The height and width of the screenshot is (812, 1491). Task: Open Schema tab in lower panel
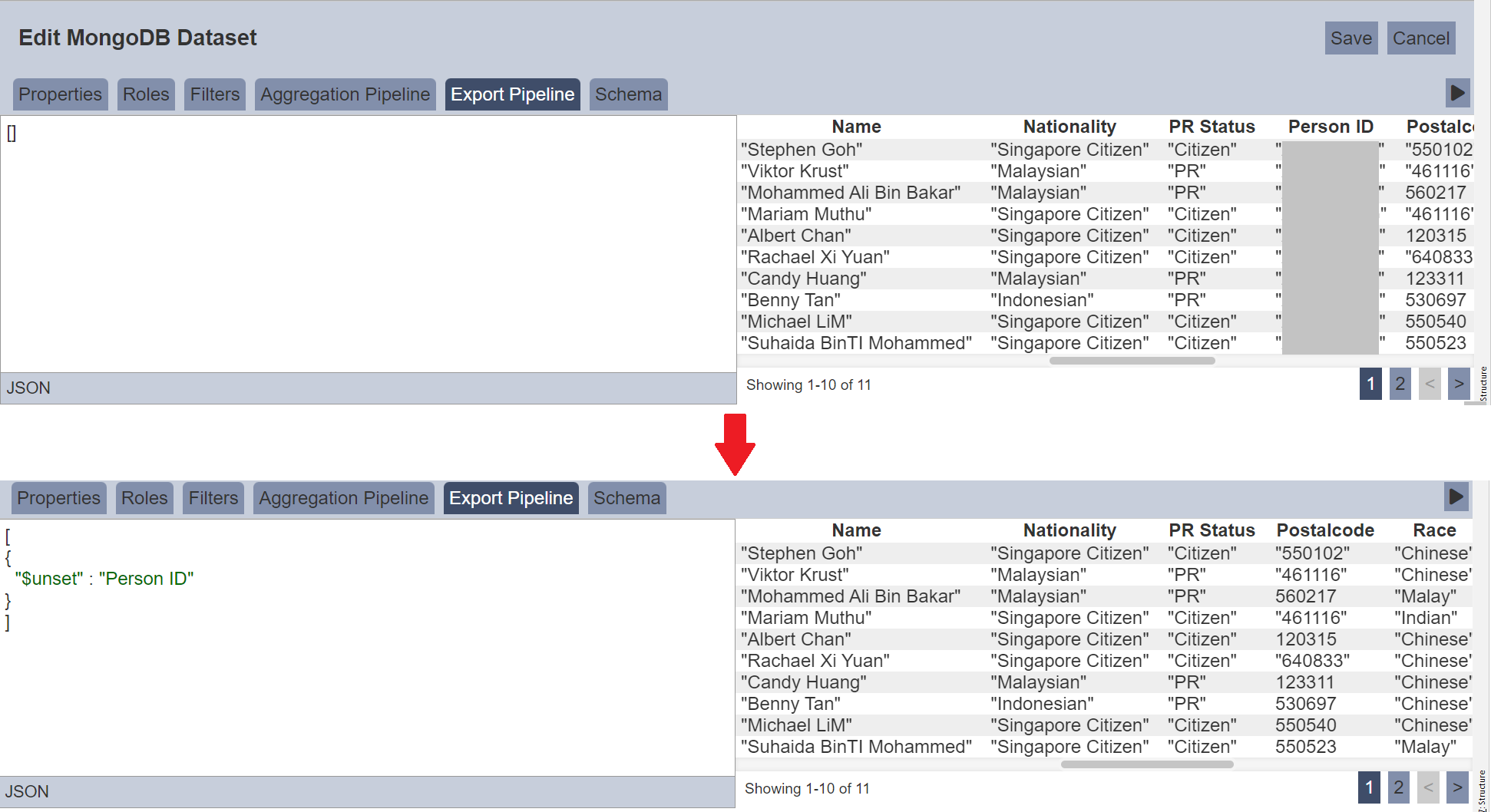click(627, 498)
